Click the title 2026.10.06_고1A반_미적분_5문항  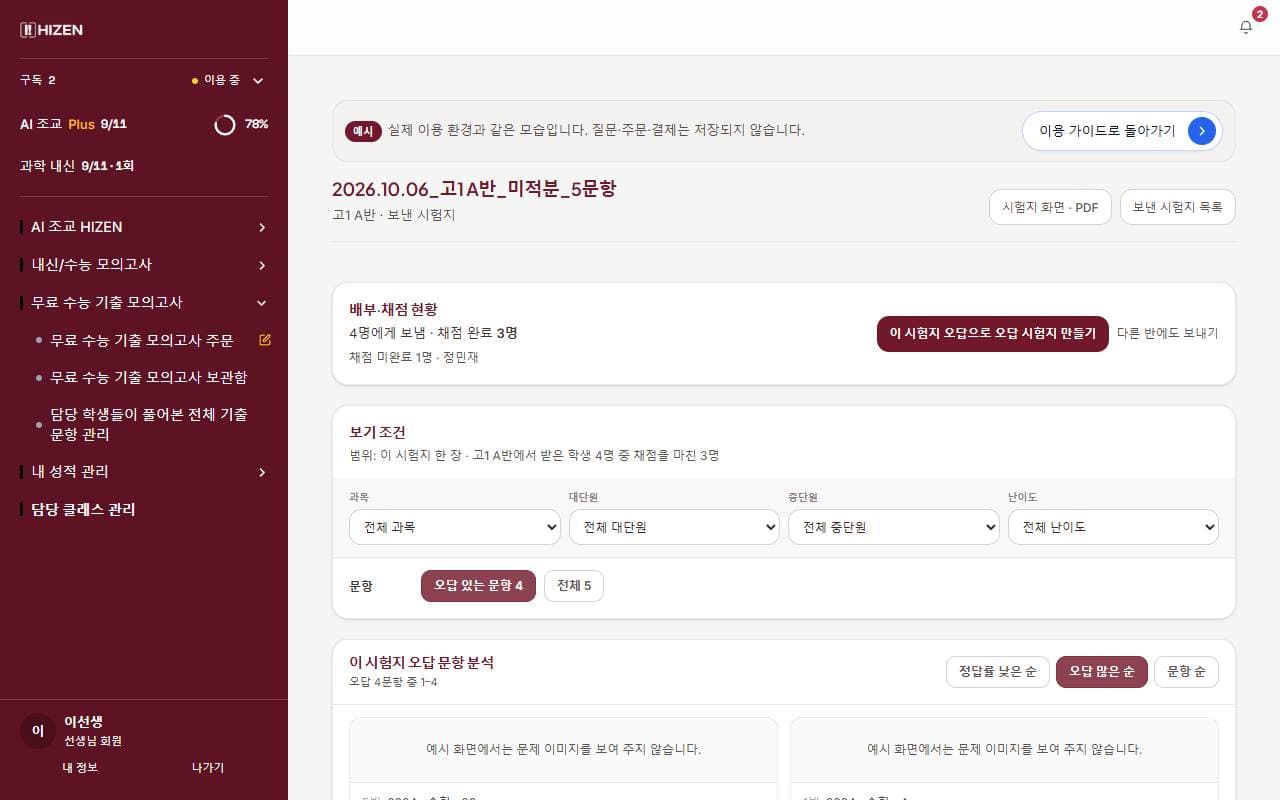click(x=474, y=189)
